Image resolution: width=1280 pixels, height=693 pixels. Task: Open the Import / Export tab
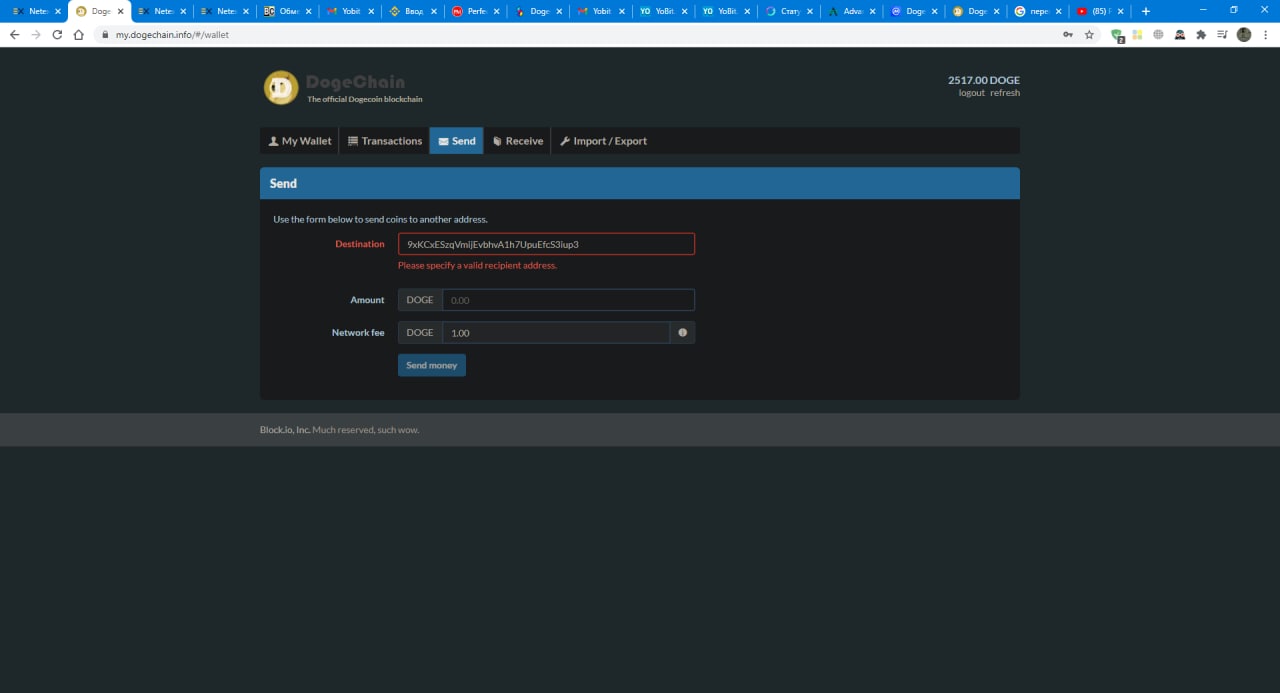pyautogui.click(x=603, y=141)
